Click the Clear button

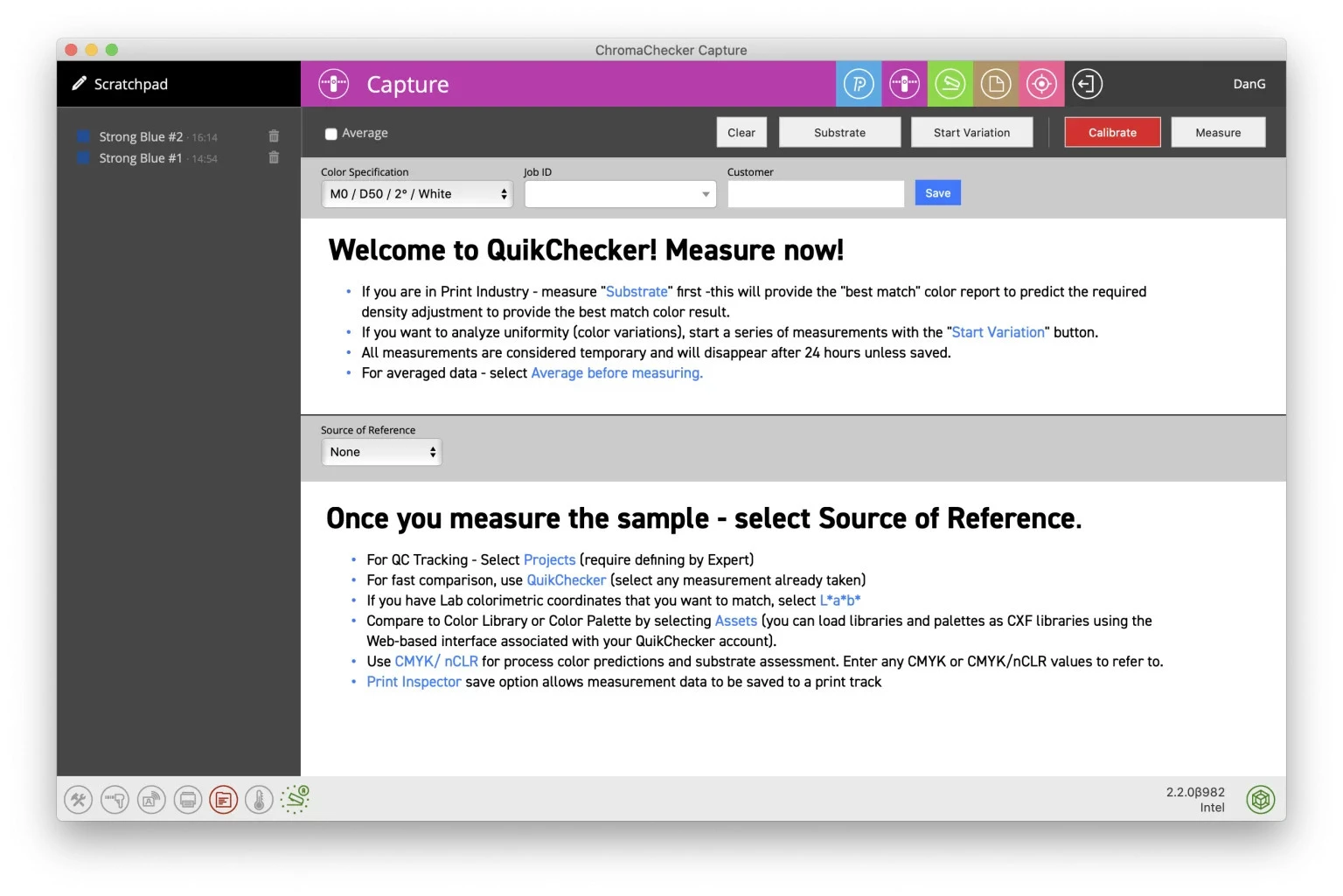coord(741,133)
